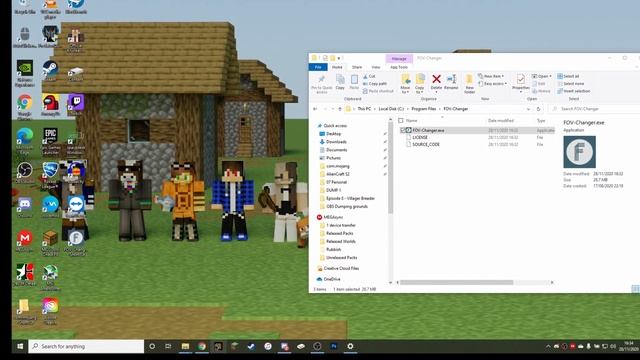
Task: Open the Move to dropdown
Action: click(x=405, y=84)
